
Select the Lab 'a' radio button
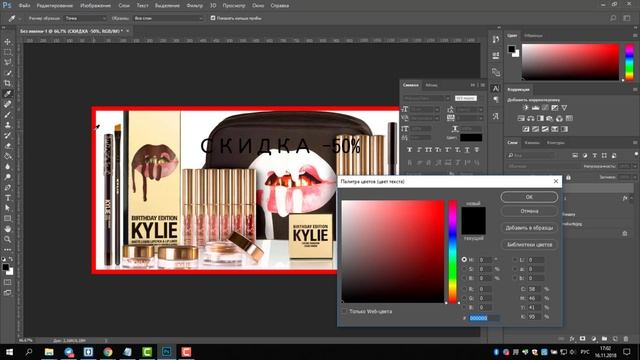[515, 269]
